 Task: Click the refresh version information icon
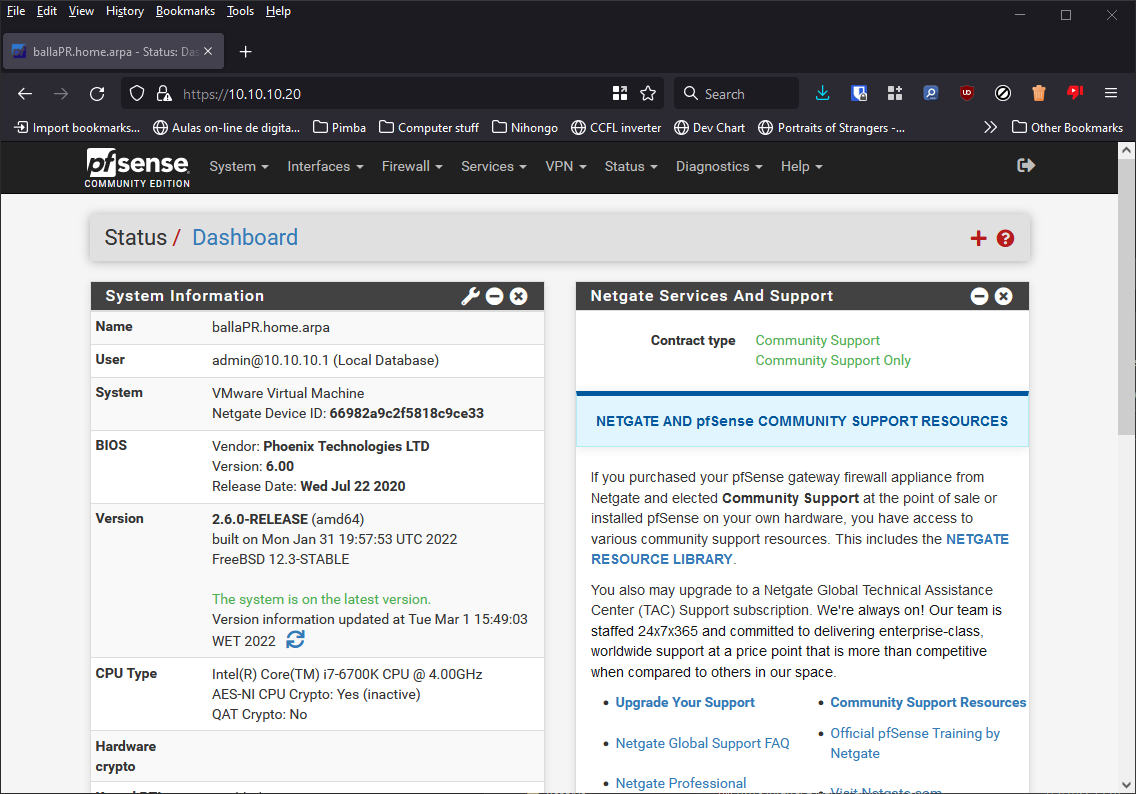(295, 640)
